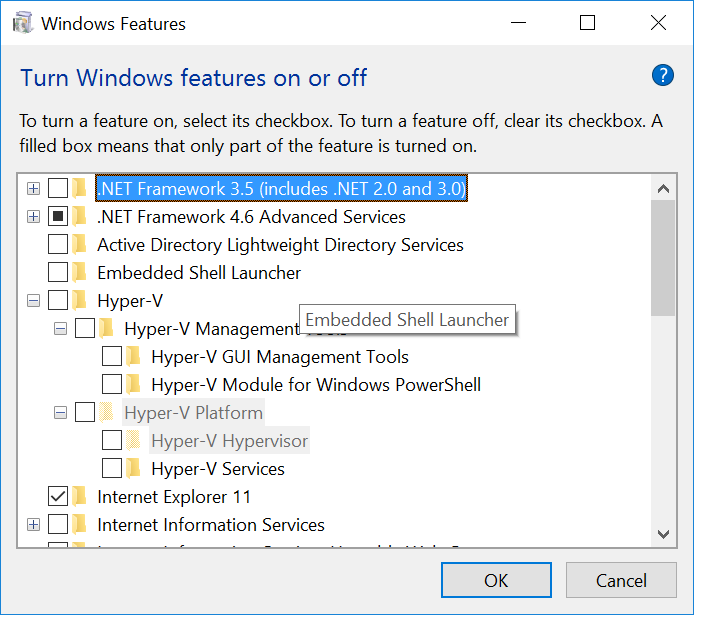Click folder icon beside .NET Framework 4.6 Advanced Services
702x625 pixels.
(x=80, y=217)
